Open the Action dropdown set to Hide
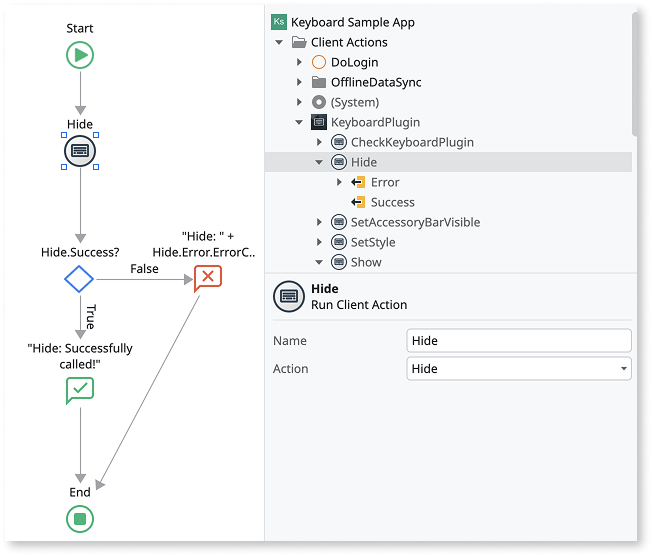Image resolution: width=652 pixels, height=556 pixels. [x=519, y=368]
